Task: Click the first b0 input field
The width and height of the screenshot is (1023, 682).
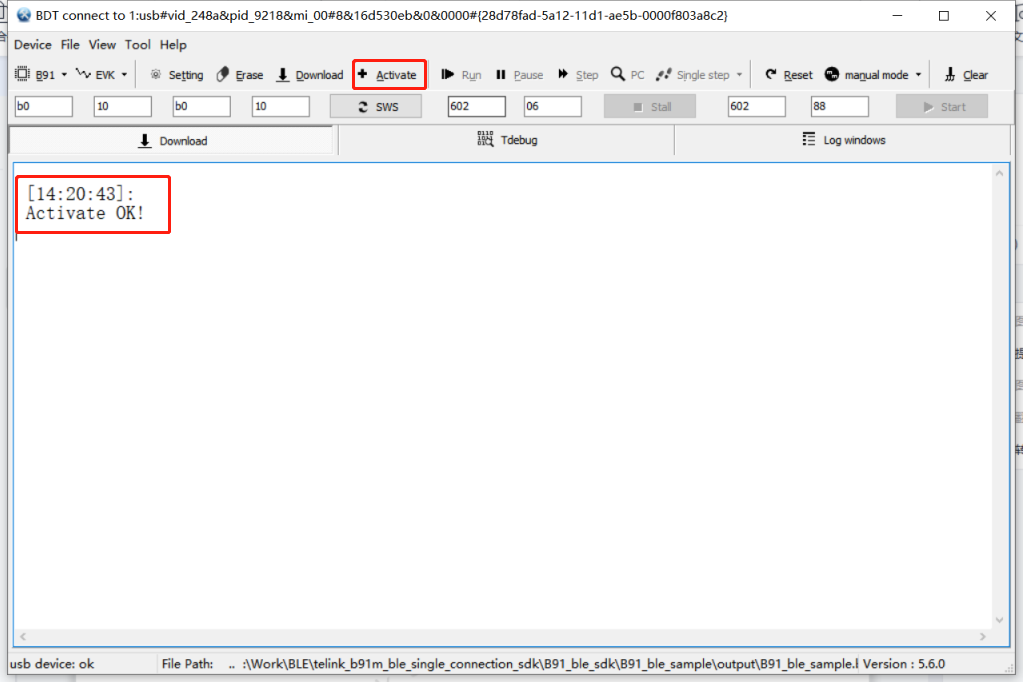Action: (x=44, y=107)
